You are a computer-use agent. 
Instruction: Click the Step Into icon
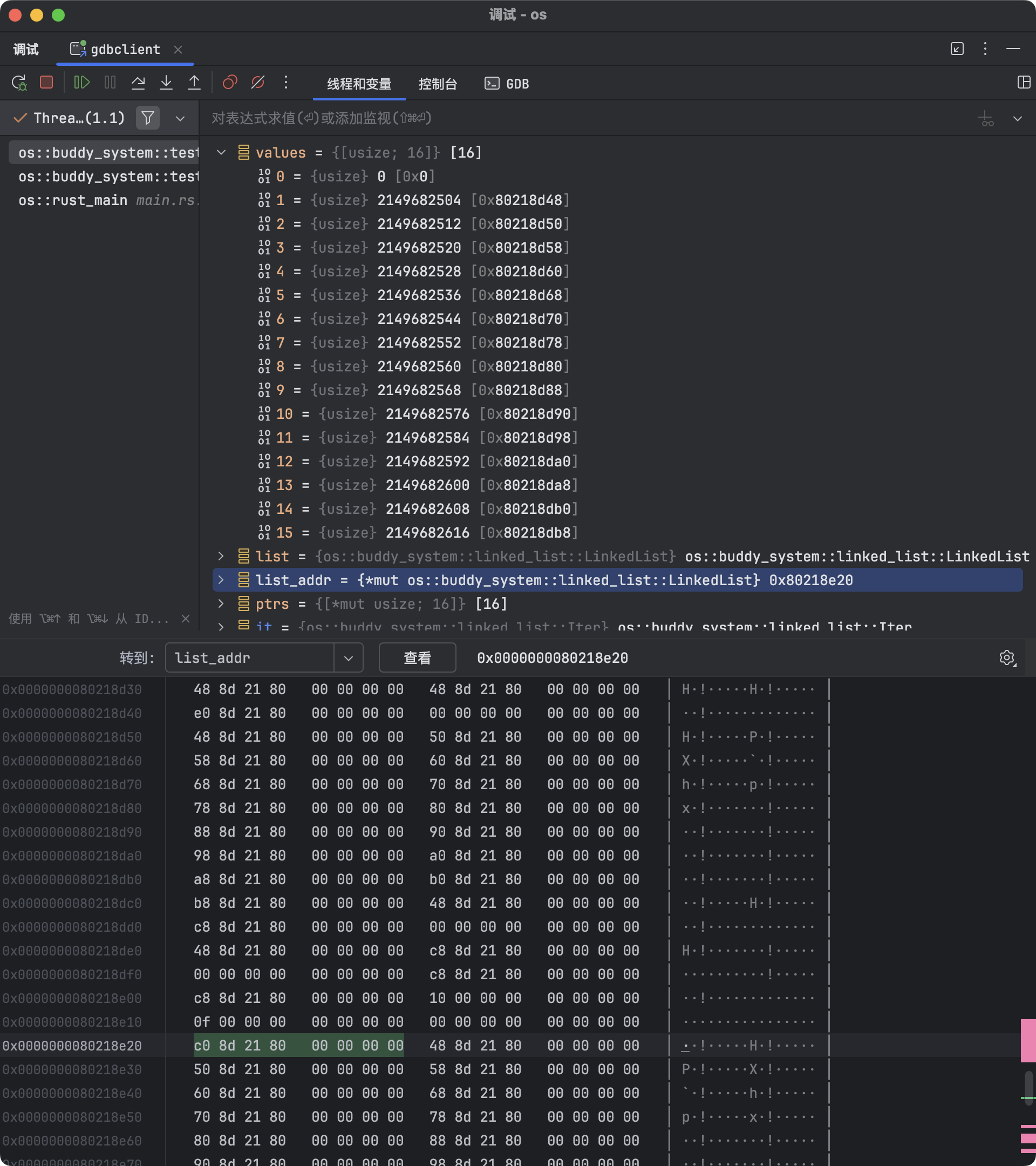pos(166,83)
